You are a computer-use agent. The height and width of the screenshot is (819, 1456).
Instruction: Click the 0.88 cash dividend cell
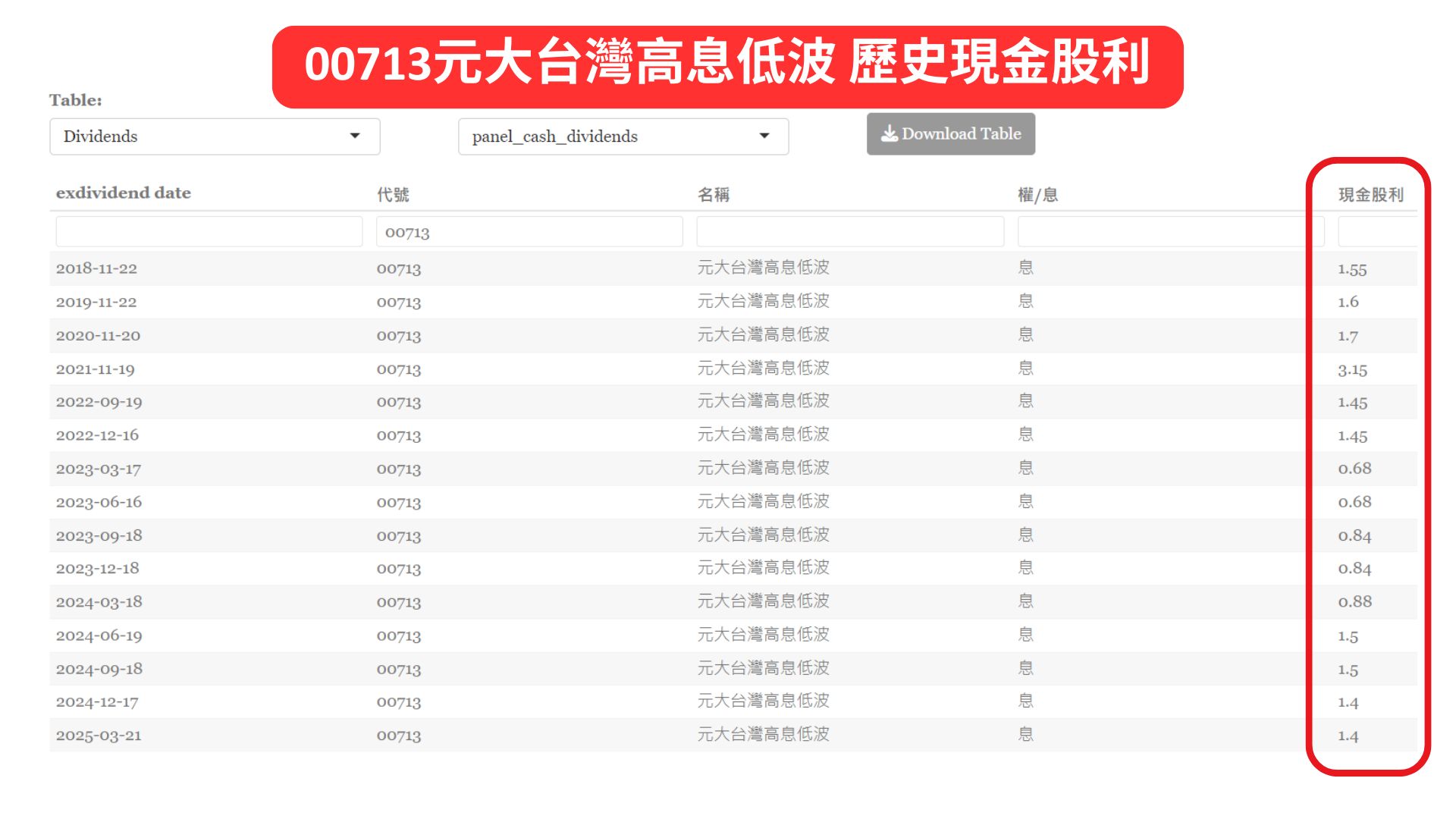click(x=1354, y=602)
